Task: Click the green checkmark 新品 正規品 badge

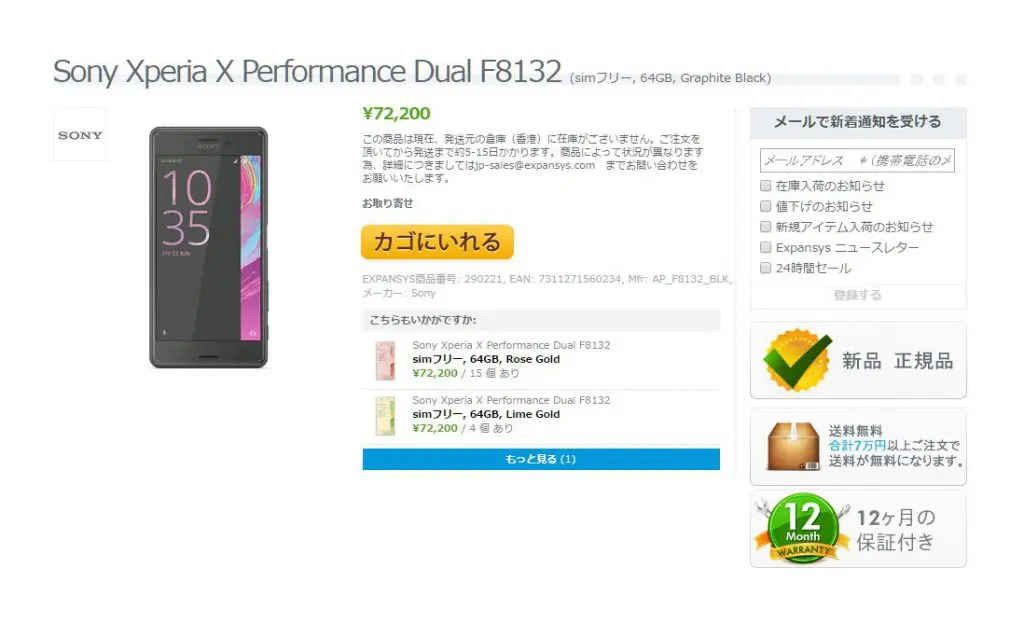Action: [x=797, y=360]
